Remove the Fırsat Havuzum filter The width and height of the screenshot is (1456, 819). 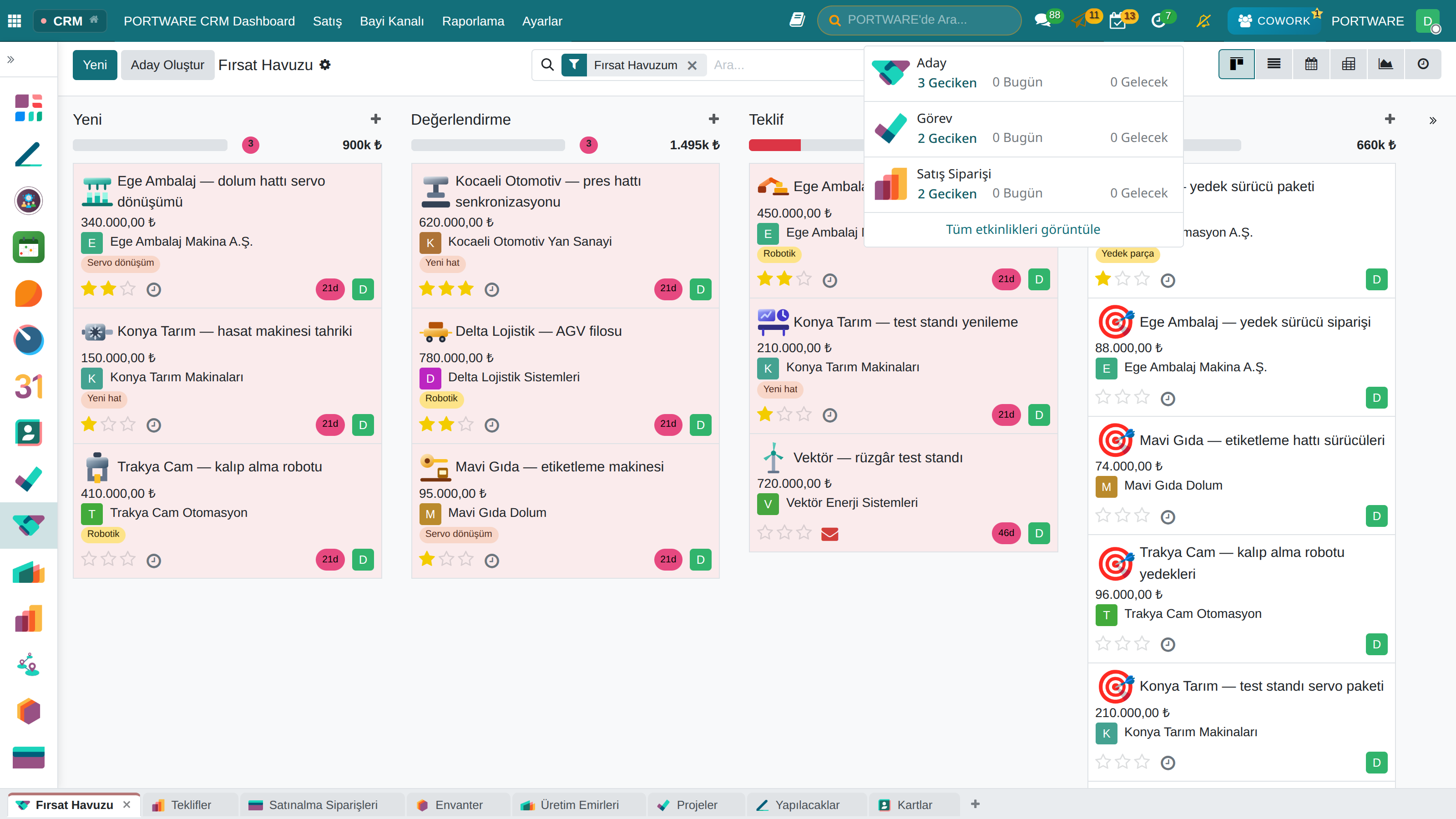(x=692, y=66)
